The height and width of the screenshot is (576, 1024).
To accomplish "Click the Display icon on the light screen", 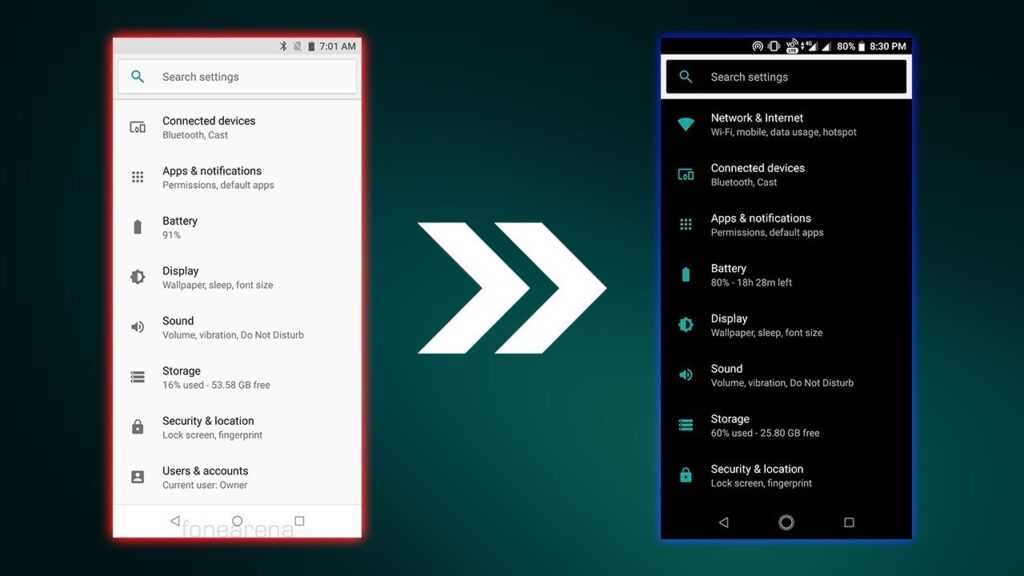I will click(x=137, y=276).
